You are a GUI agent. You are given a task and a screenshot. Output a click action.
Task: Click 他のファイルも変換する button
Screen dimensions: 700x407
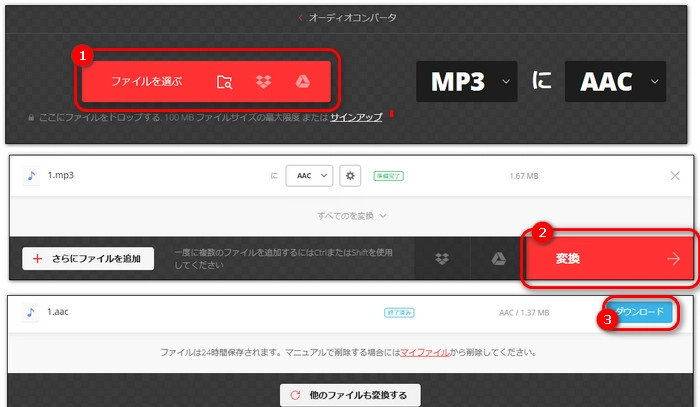(350, 395)
